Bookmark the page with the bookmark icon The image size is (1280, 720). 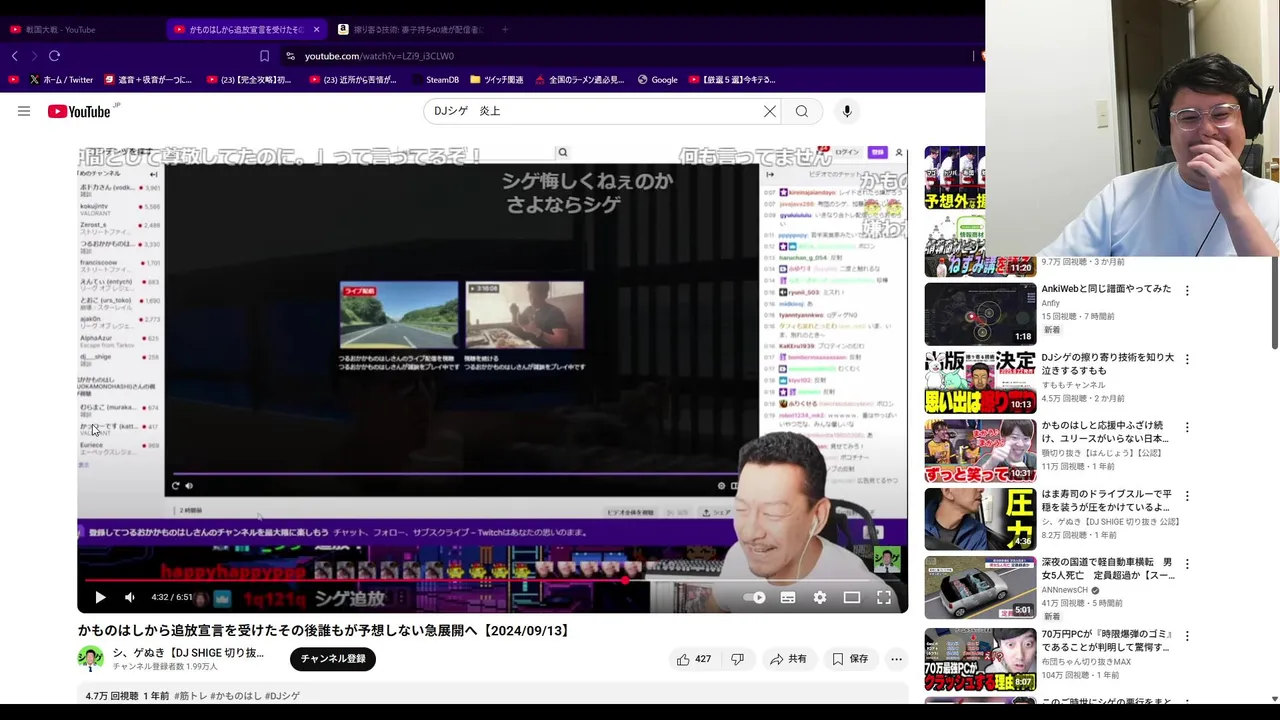point(264,56)
